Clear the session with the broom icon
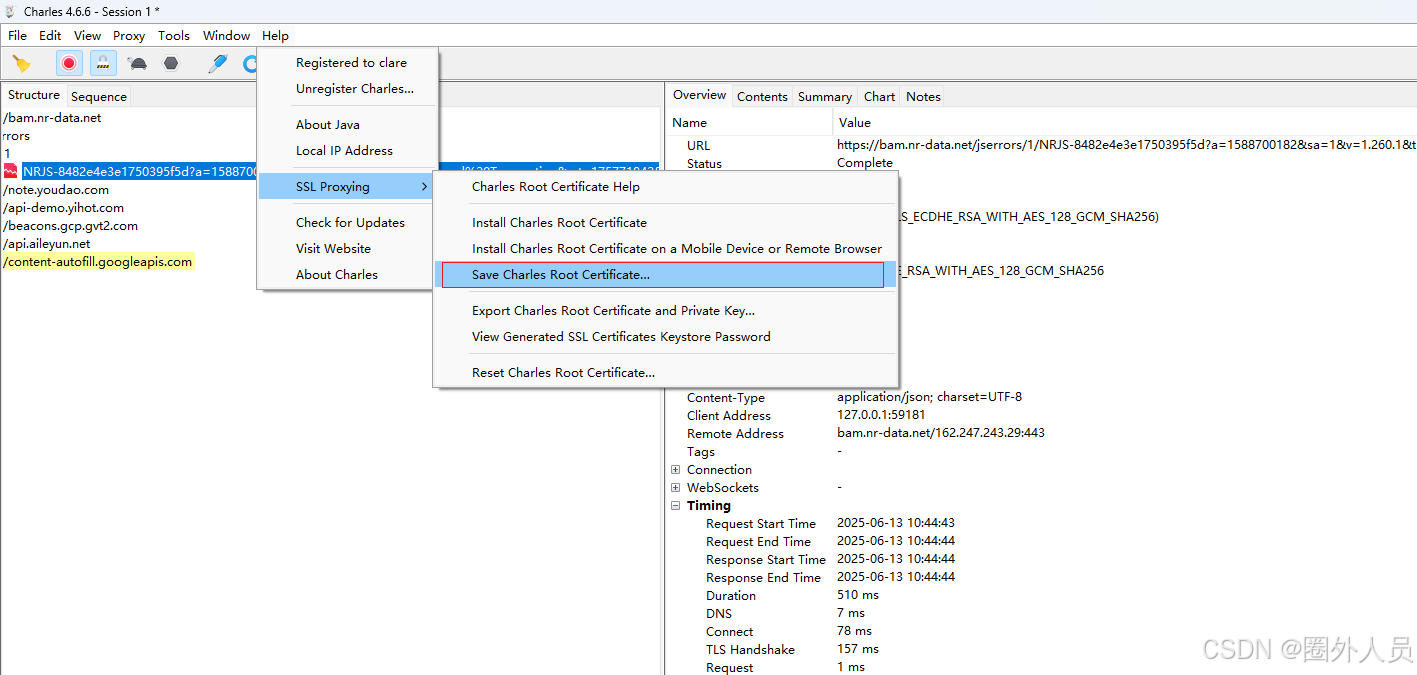The width and height of the screenshot is (1417, 675). (21, 63)
